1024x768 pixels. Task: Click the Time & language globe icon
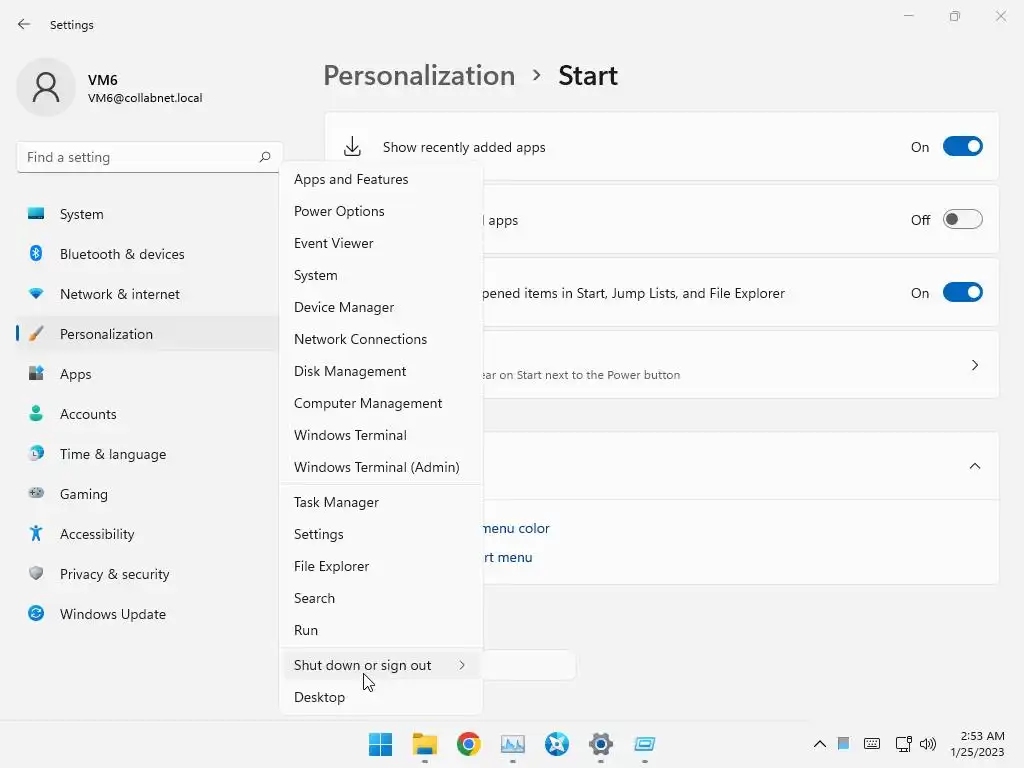point(36,453)
